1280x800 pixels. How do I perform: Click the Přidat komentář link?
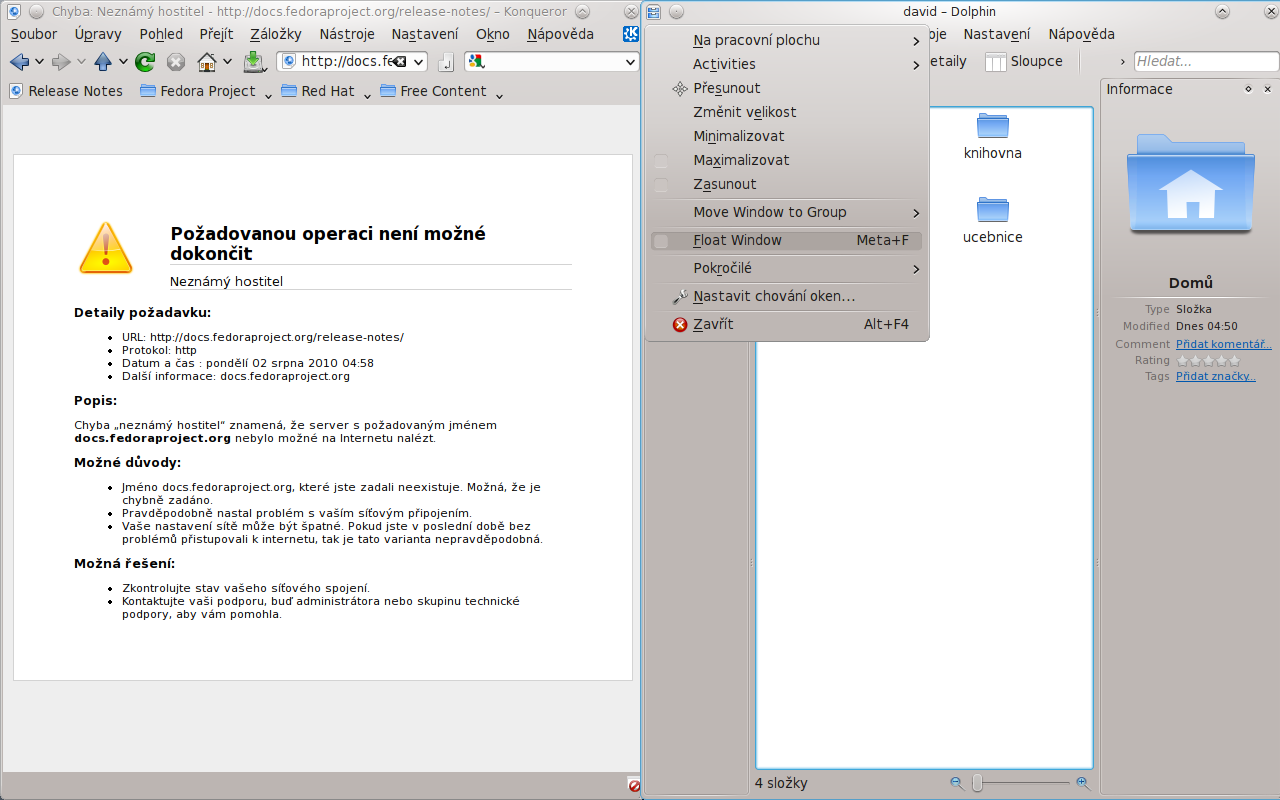1224,344
